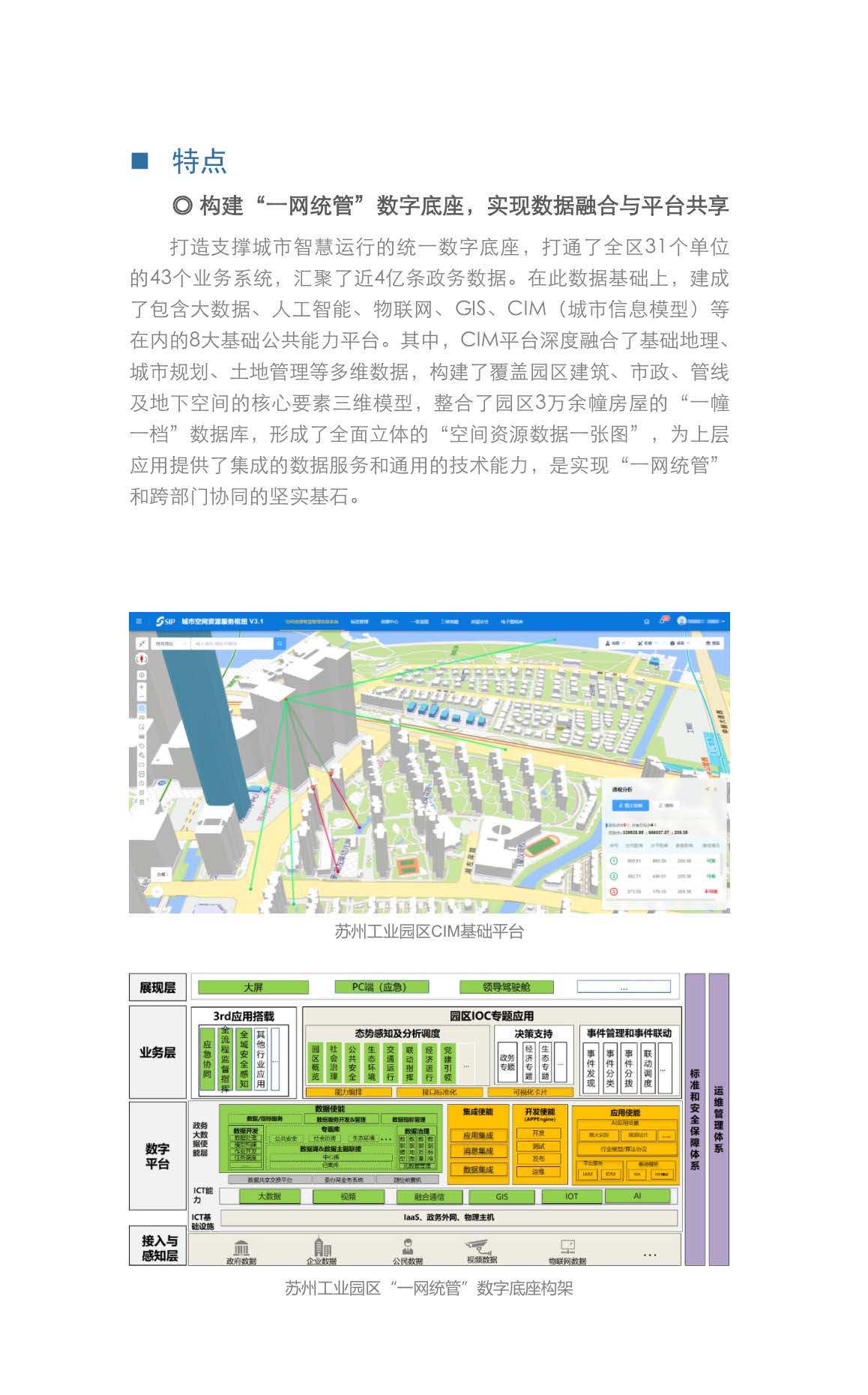The height and width of the screenshot is (1395, 868).
Task: Click the zoom-in plus icon on the map toolbar
Action: [x=142, y=686]
